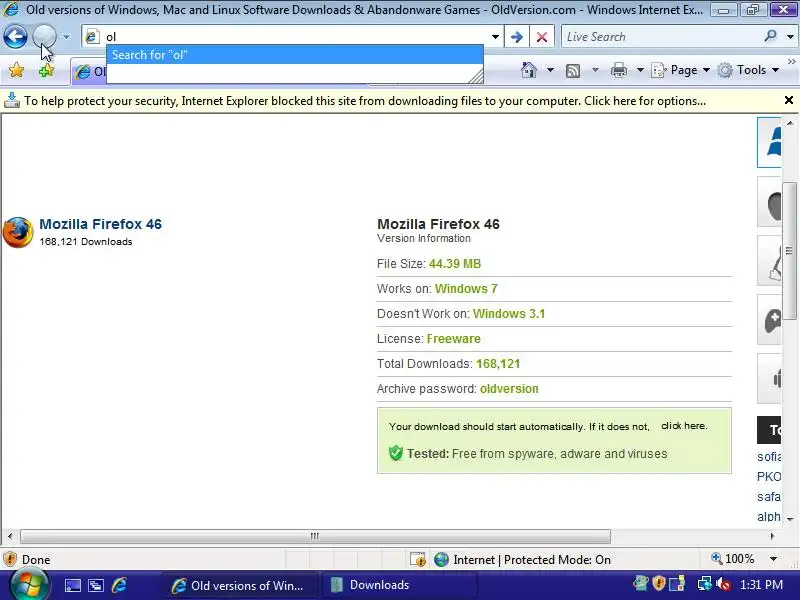Click the RSS feeds icon
This screenshot has width=800, height=600.
573,70
